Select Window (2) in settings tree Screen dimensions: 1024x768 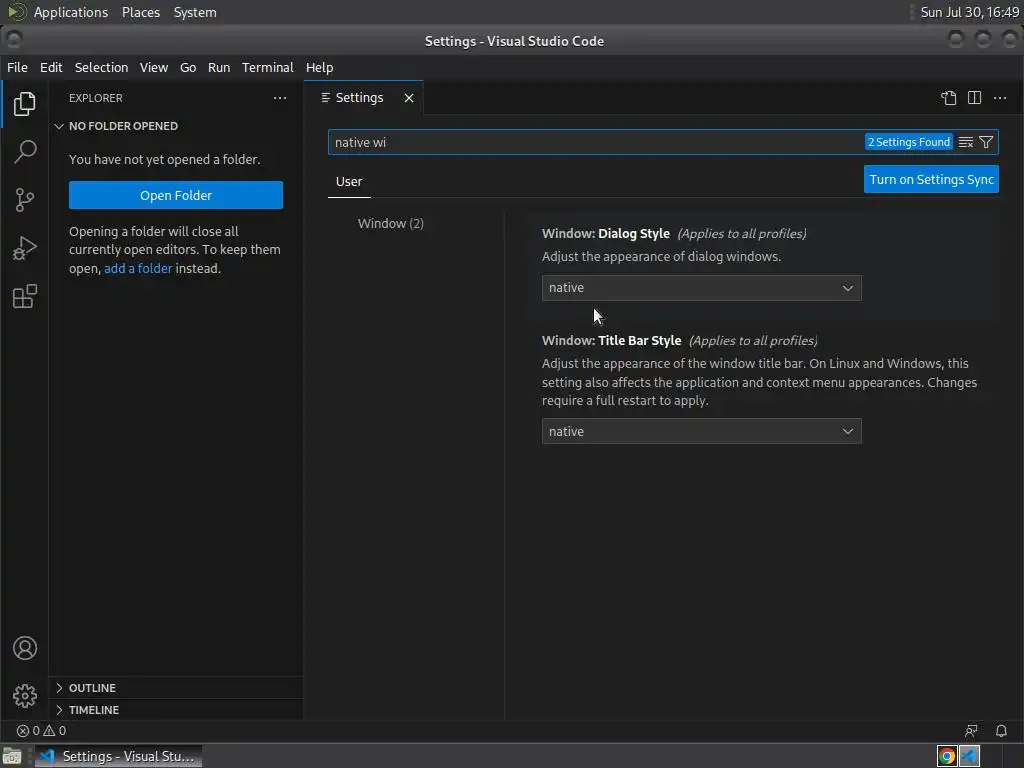(x=391, y=223)
